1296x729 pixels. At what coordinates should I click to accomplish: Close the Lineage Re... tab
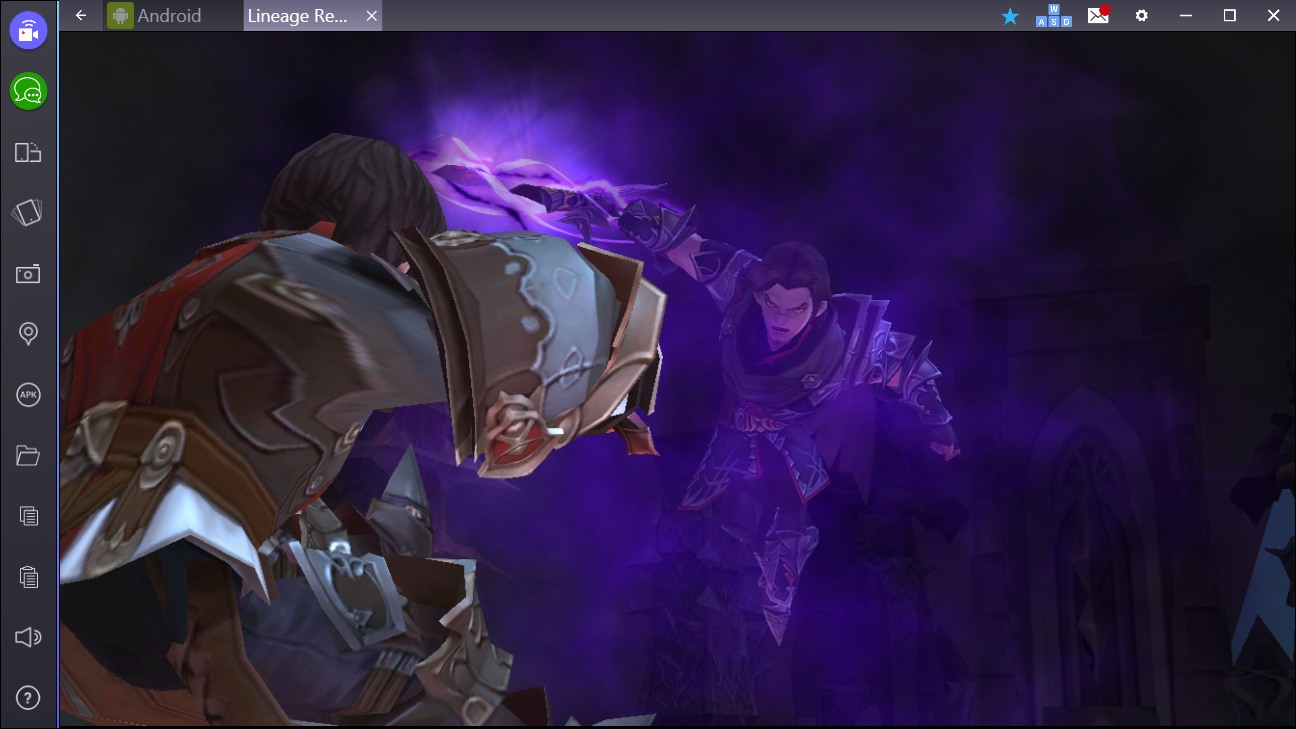coord(372,16)
